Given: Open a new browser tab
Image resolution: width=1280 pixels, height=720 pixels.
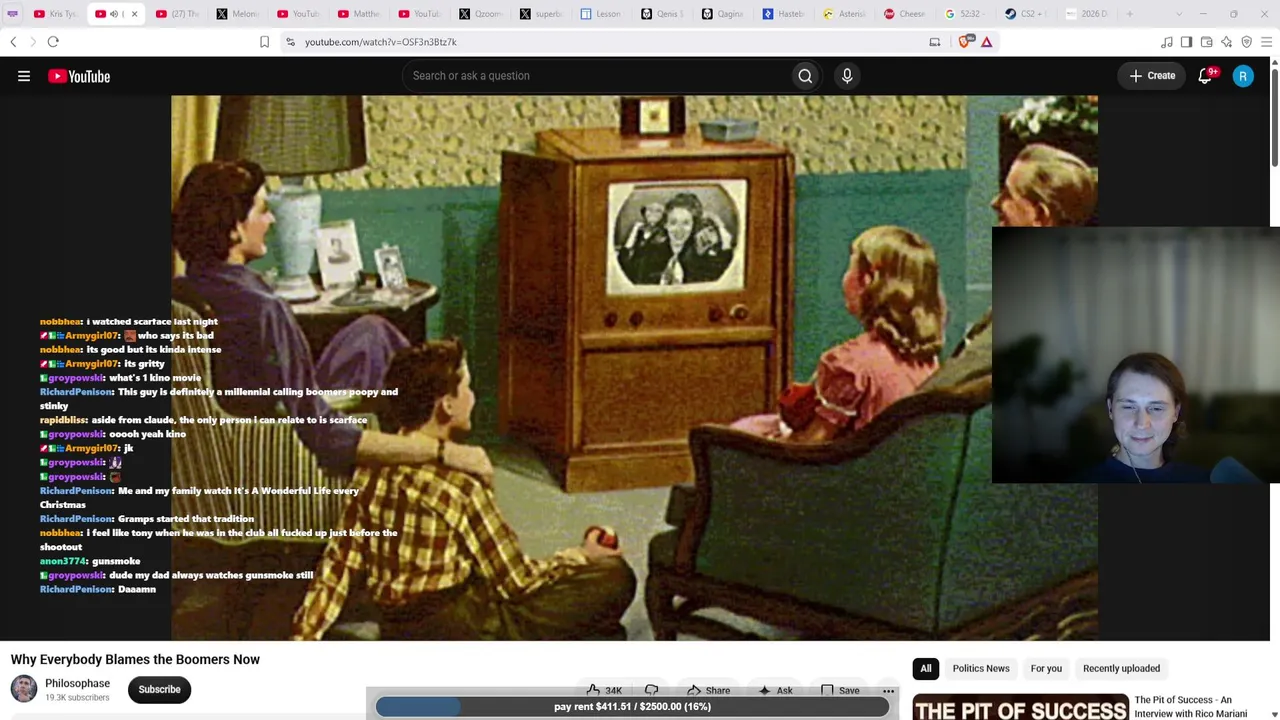Looking at the screenshot, I should pyautogui.click(x=1130, y=14).
